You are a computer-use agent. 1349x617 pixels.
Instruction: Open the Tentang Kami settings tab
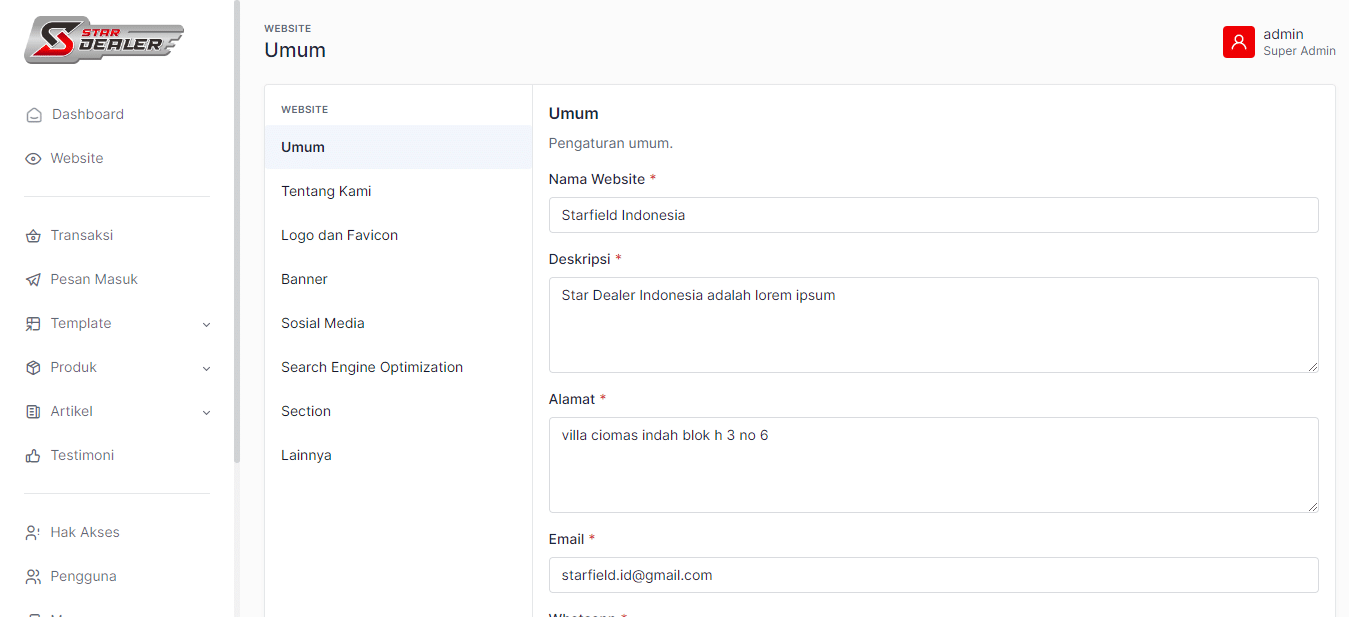[326, 191]
